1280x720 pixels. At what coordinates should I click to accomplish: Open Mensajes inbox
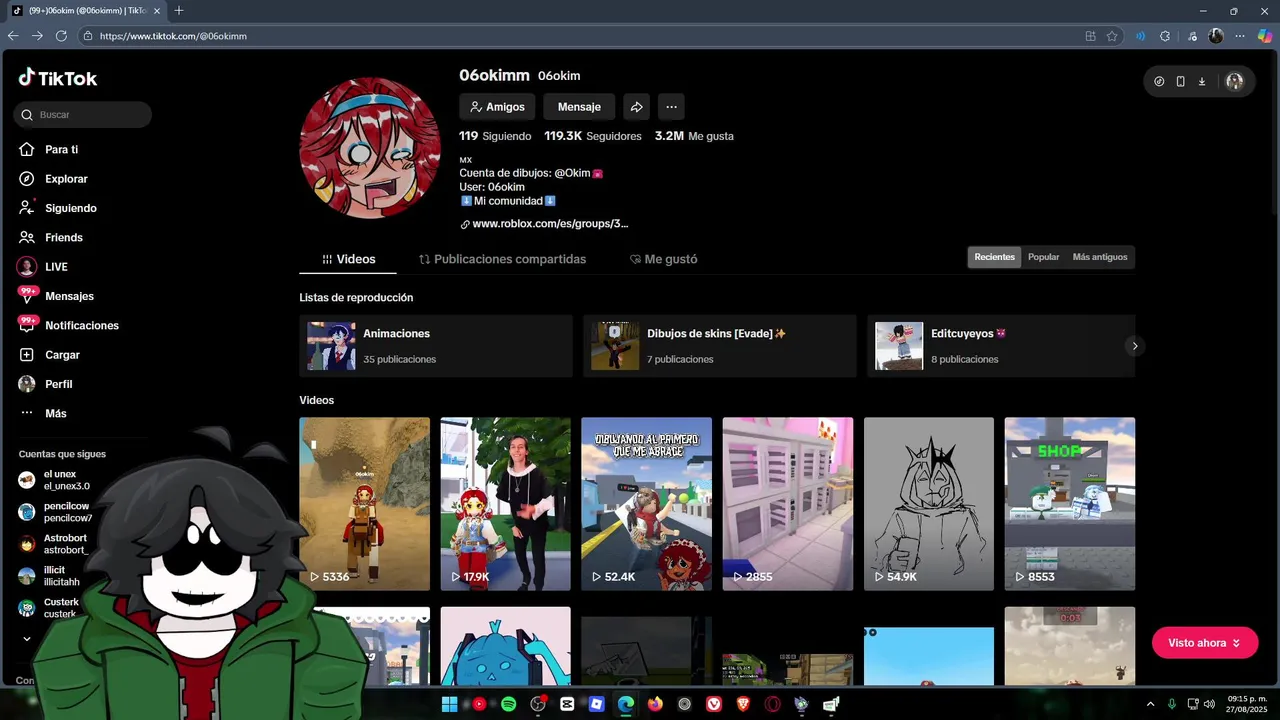click(x=56, y=296)
